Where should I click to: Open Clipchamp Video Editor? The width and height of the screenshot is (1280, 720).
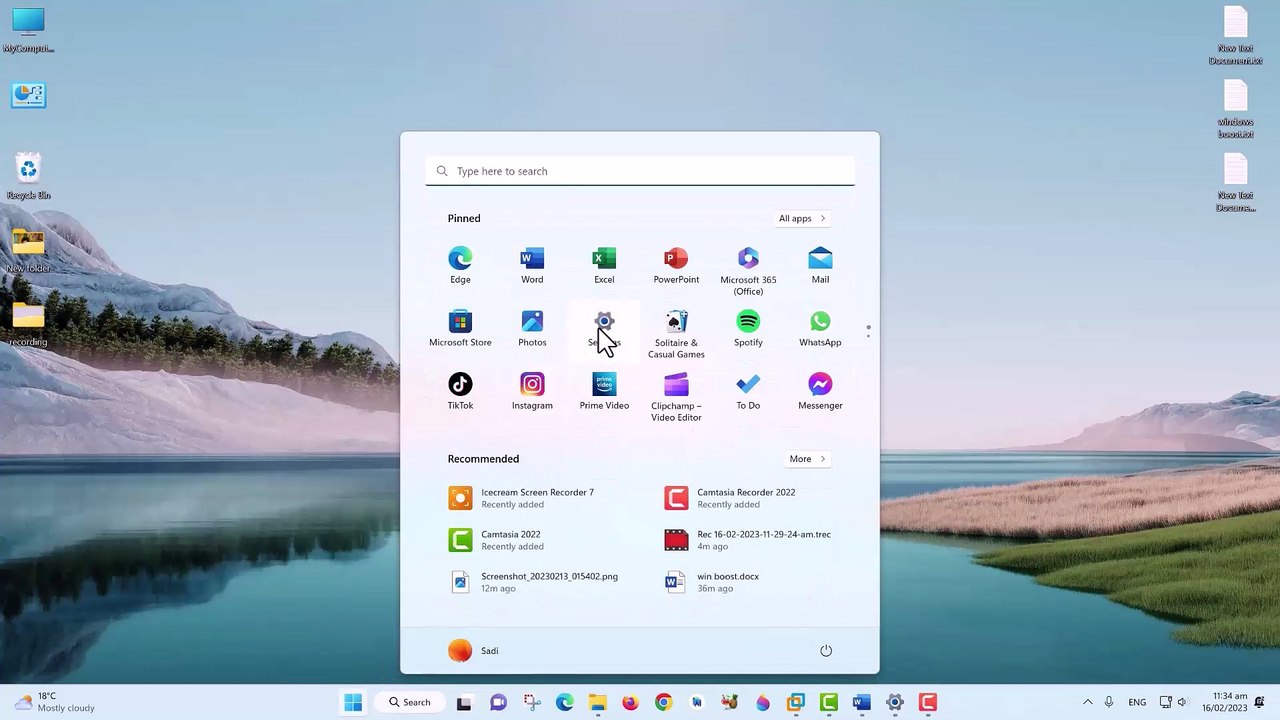click(x=676, y=397)
